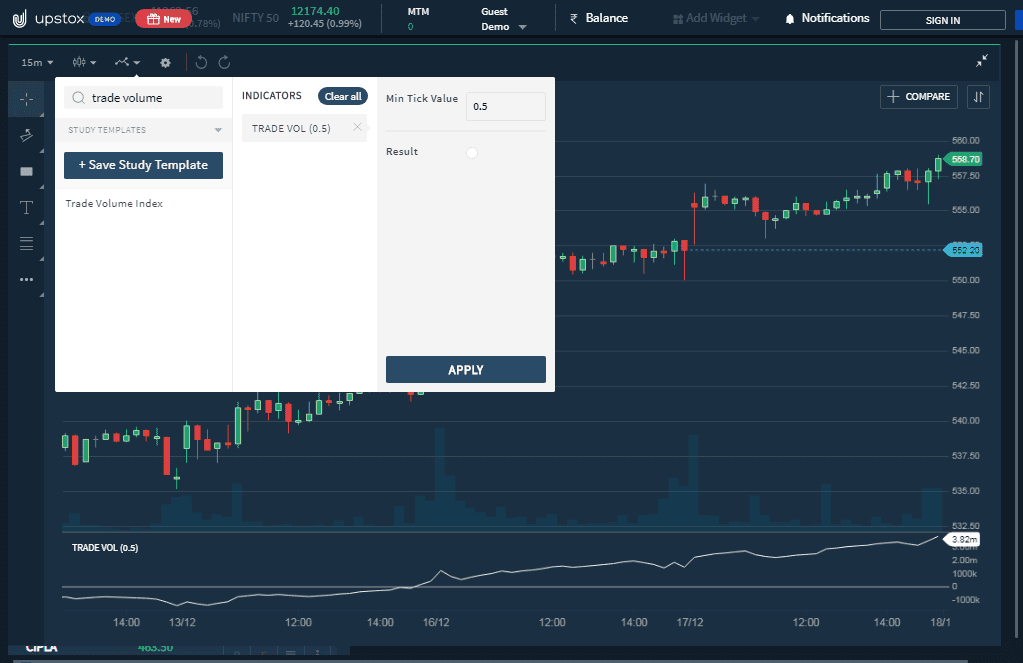Click the TRADE VOL (0.5) panel label

(x=105, y=547)
